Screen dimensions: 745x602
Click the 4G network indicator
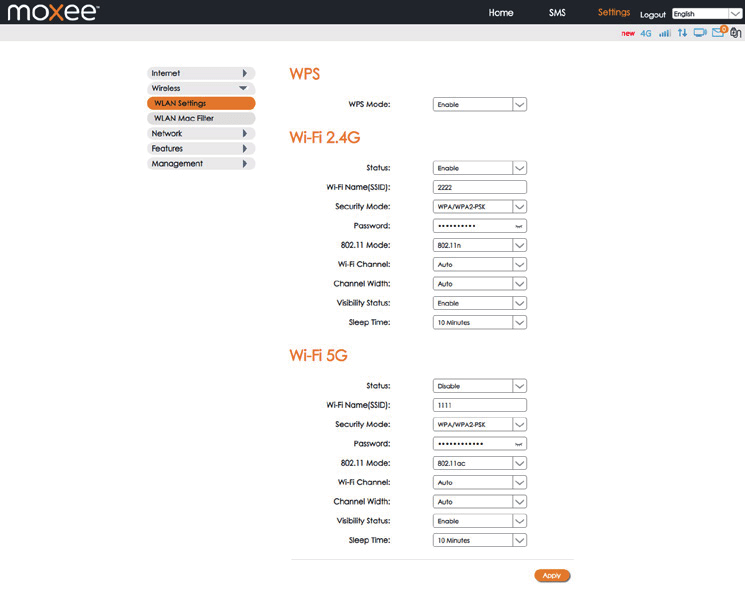(x=646, y=33)
